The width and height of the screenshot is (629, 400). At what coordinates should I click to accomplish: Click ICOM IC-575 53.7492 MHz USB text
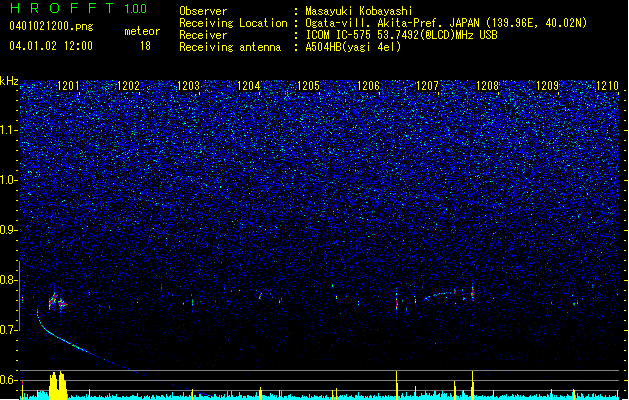coord(402,35)
